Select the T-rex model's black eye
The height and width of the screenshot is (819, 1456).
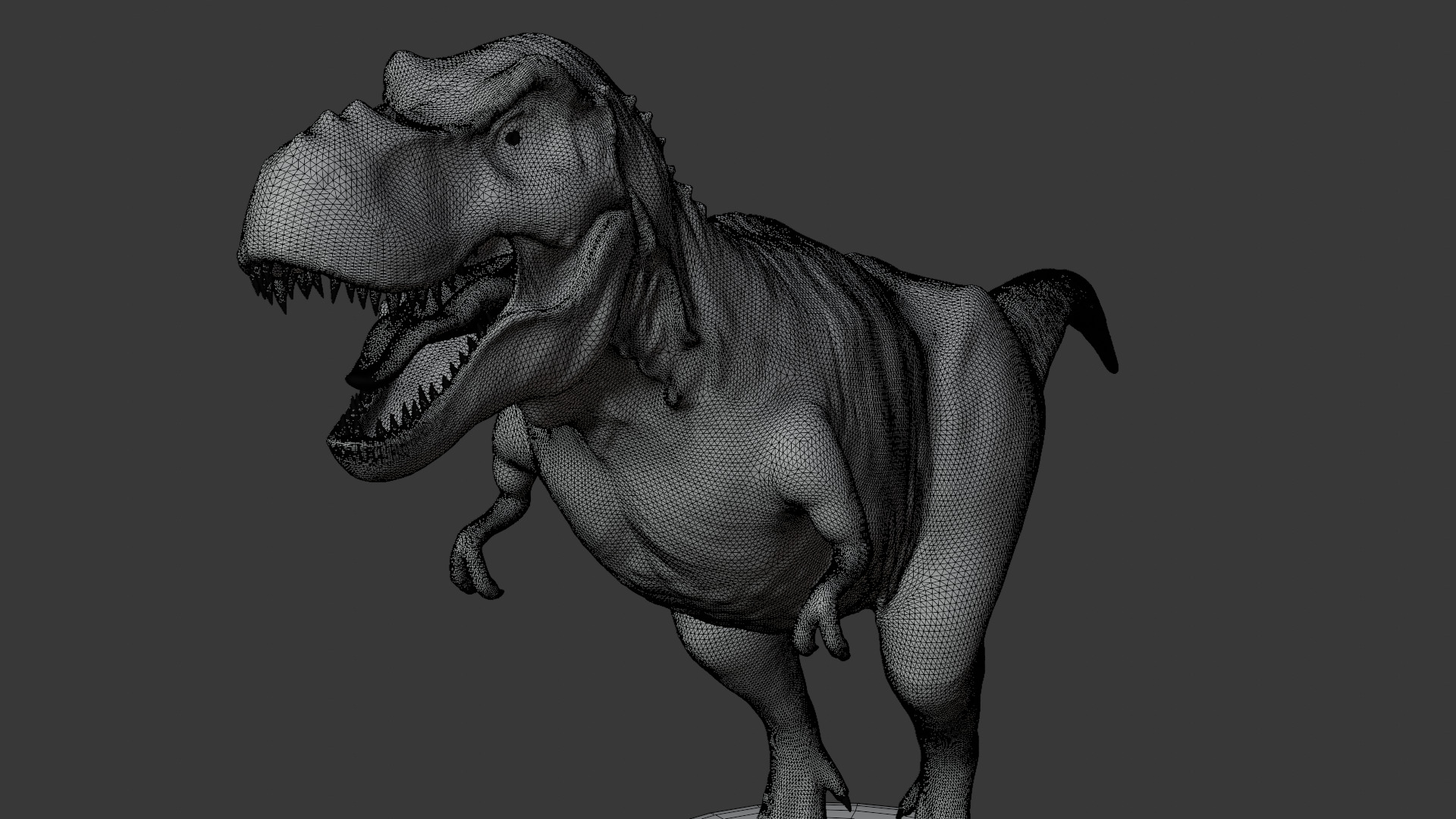[512, 138]
